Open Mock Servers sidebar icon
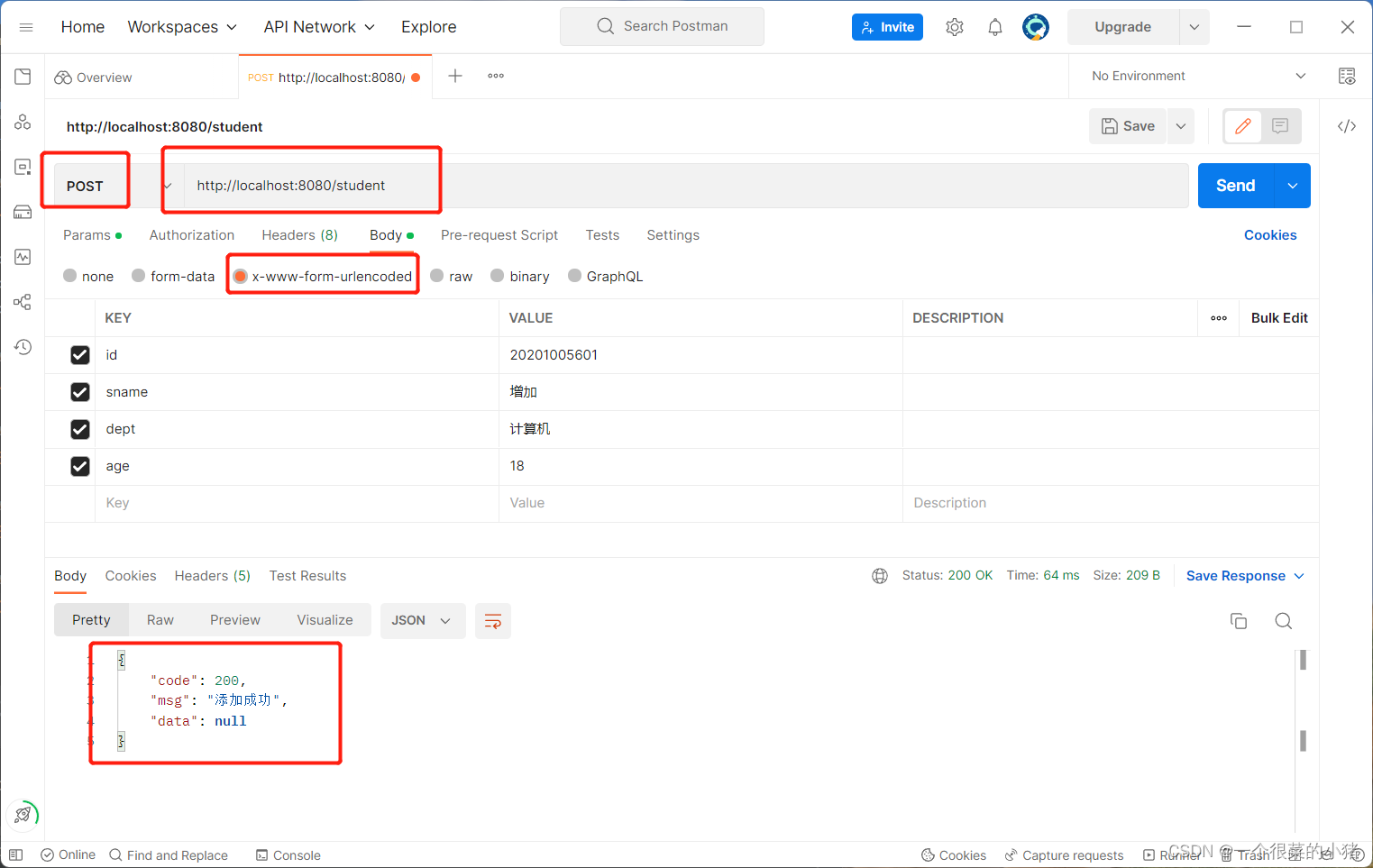 coord(23,212)
